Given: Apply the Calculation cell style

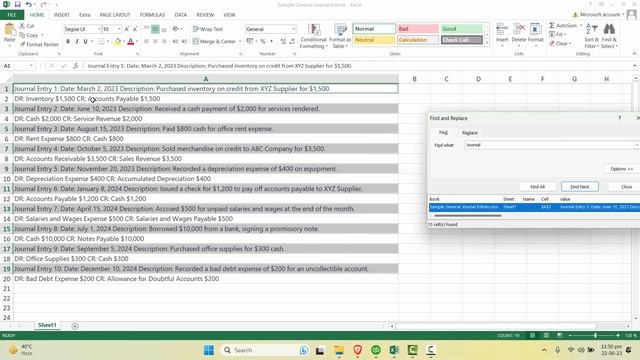Looking at the screenshot, I should point(418,40).
